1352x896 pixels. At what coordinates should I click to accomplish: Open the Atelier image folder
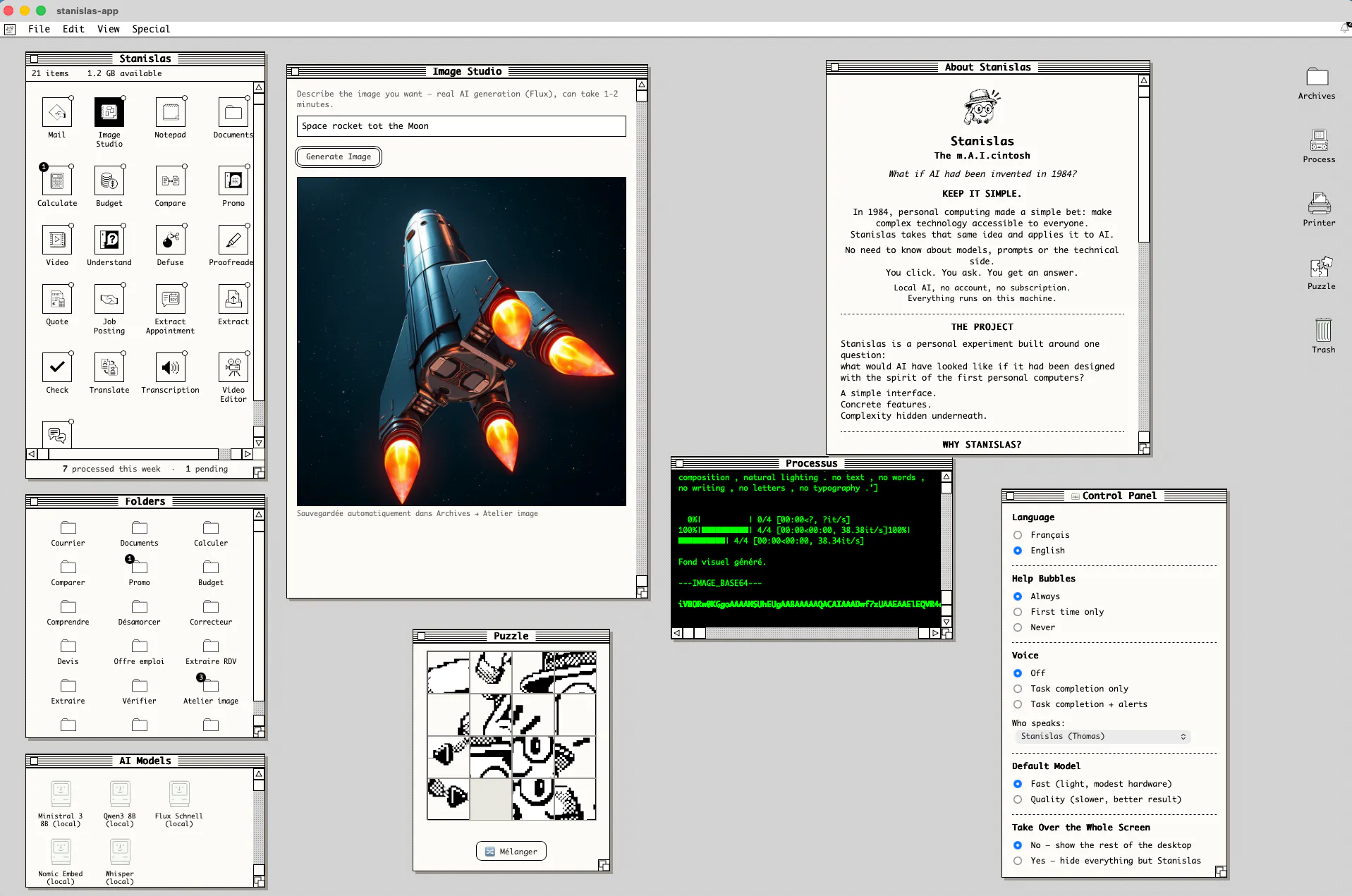pyautogui.click(x=211, y=685)
